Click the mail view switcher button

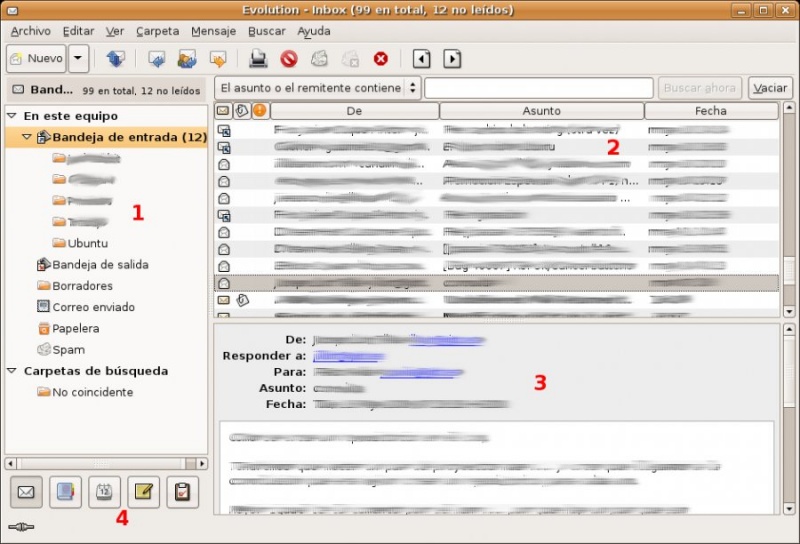coord(26,492)
